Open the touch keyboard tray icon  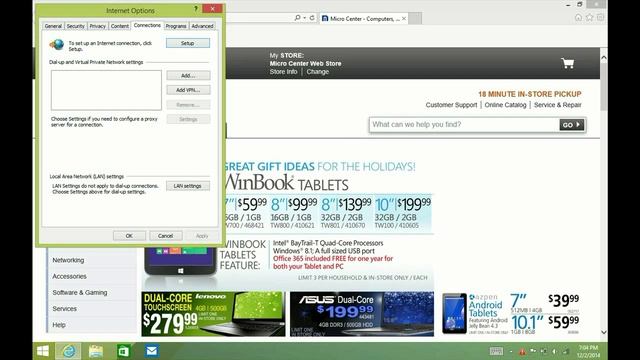click(496, 351)
